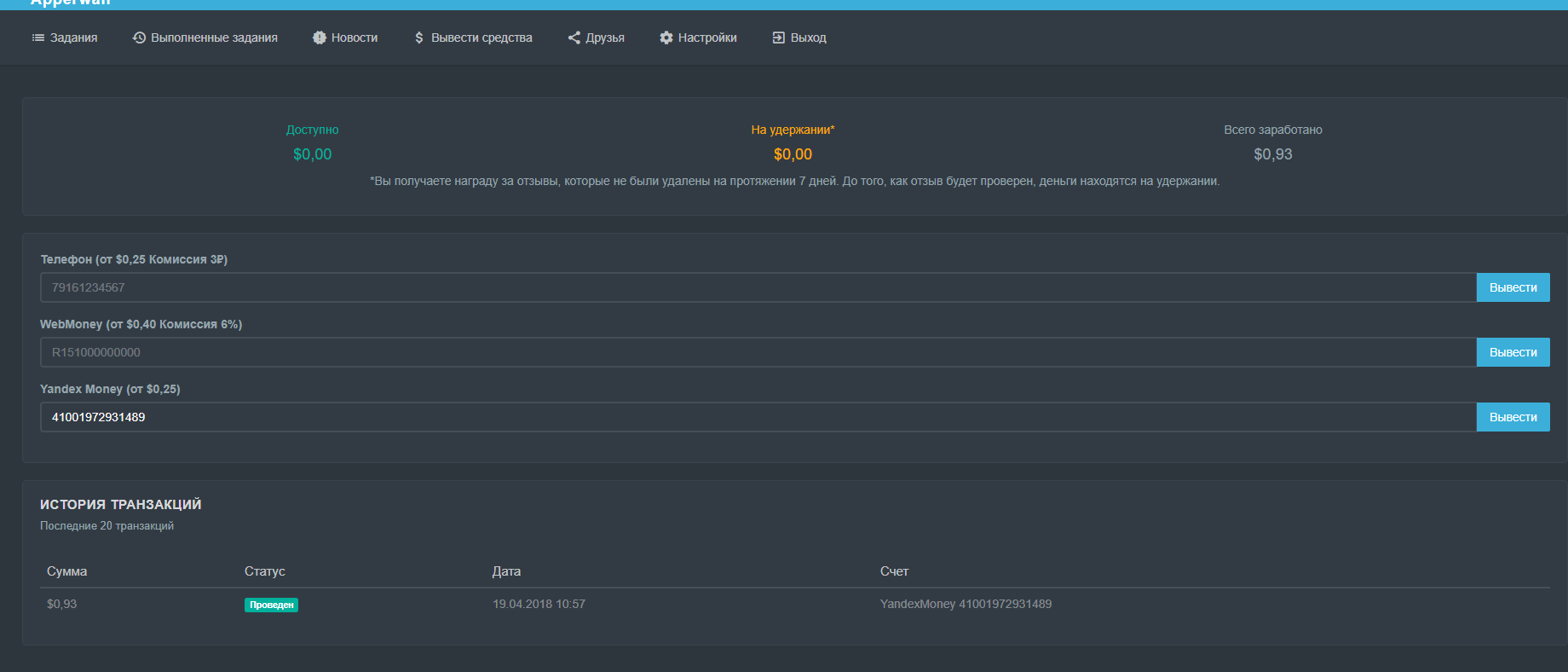
Task: Click Вывести button for the Yandex Money withdrawal
Action: coord(1513,417)
